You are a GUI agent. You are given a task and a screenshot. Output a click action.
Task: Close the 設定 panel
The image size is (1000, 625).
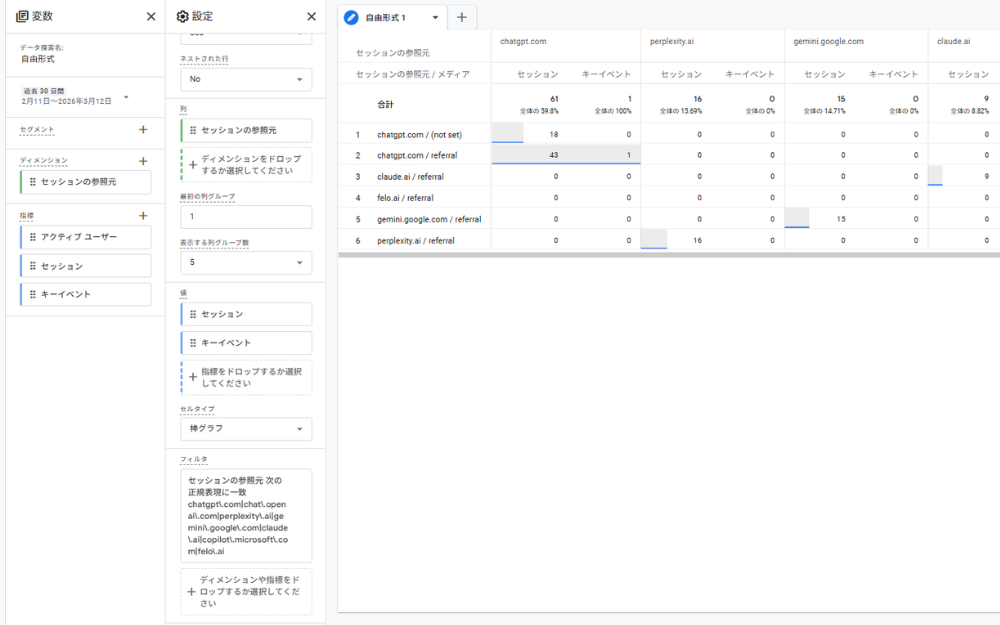coord(311,16)
